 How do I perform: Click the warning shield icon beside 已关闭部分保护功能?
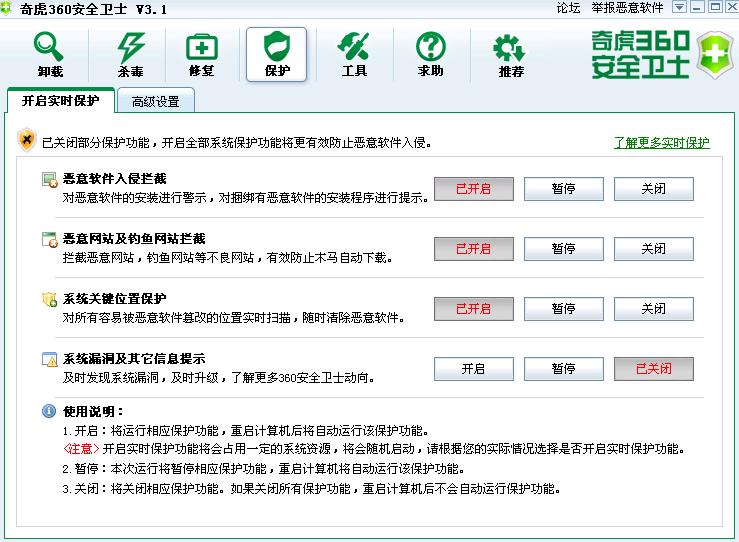(27, 140)
